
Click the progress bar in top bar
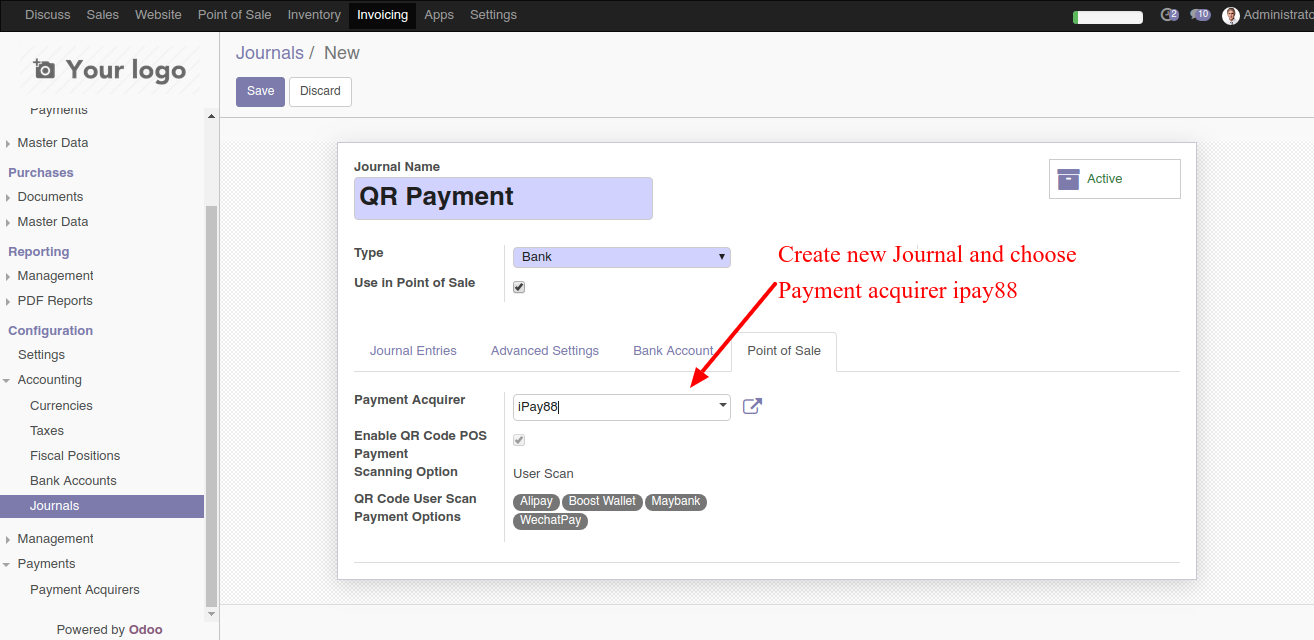tap(1107, 17)
